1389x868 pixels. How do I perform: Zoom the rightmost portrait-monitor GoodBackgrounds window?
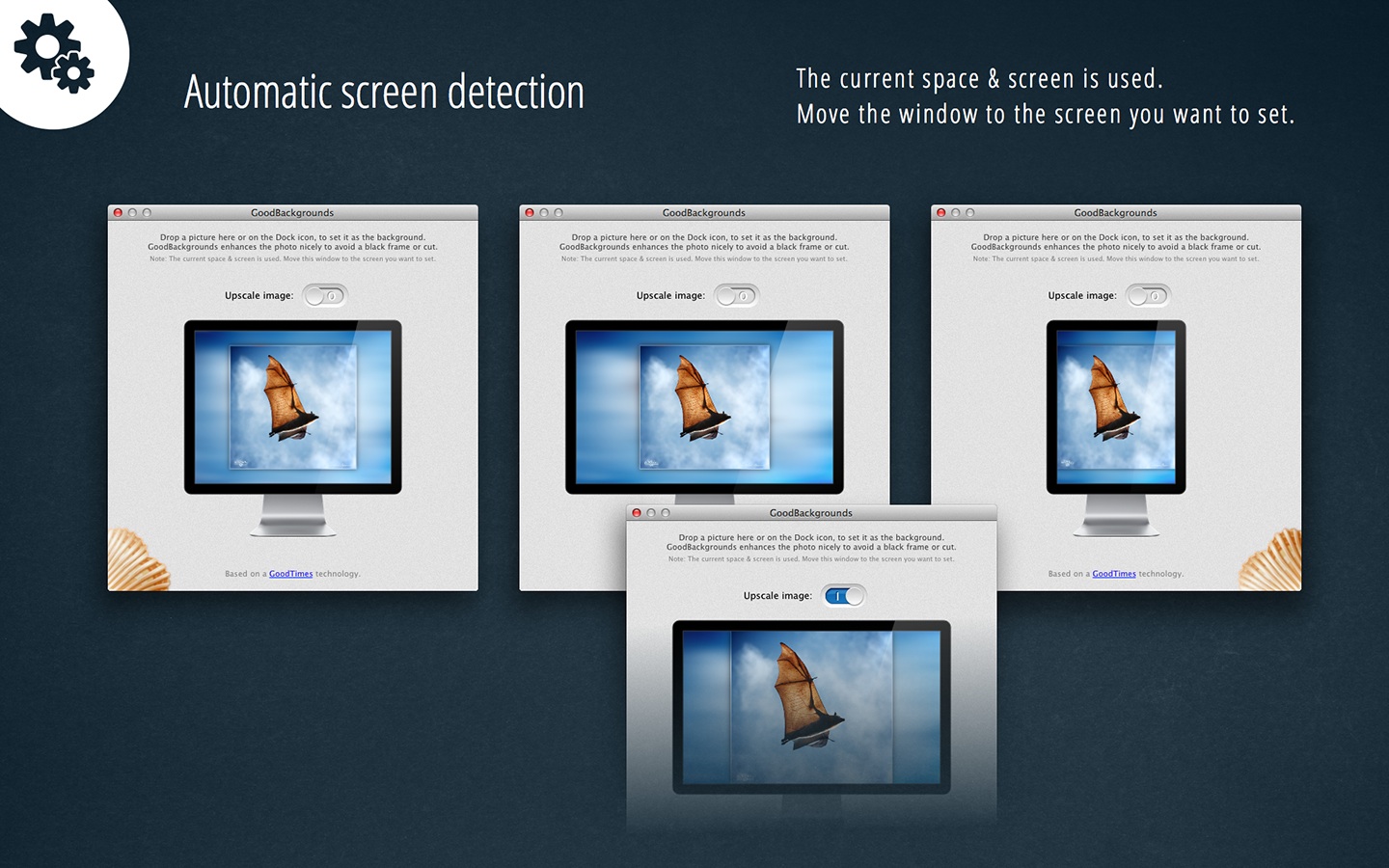(x=970, y=213)
